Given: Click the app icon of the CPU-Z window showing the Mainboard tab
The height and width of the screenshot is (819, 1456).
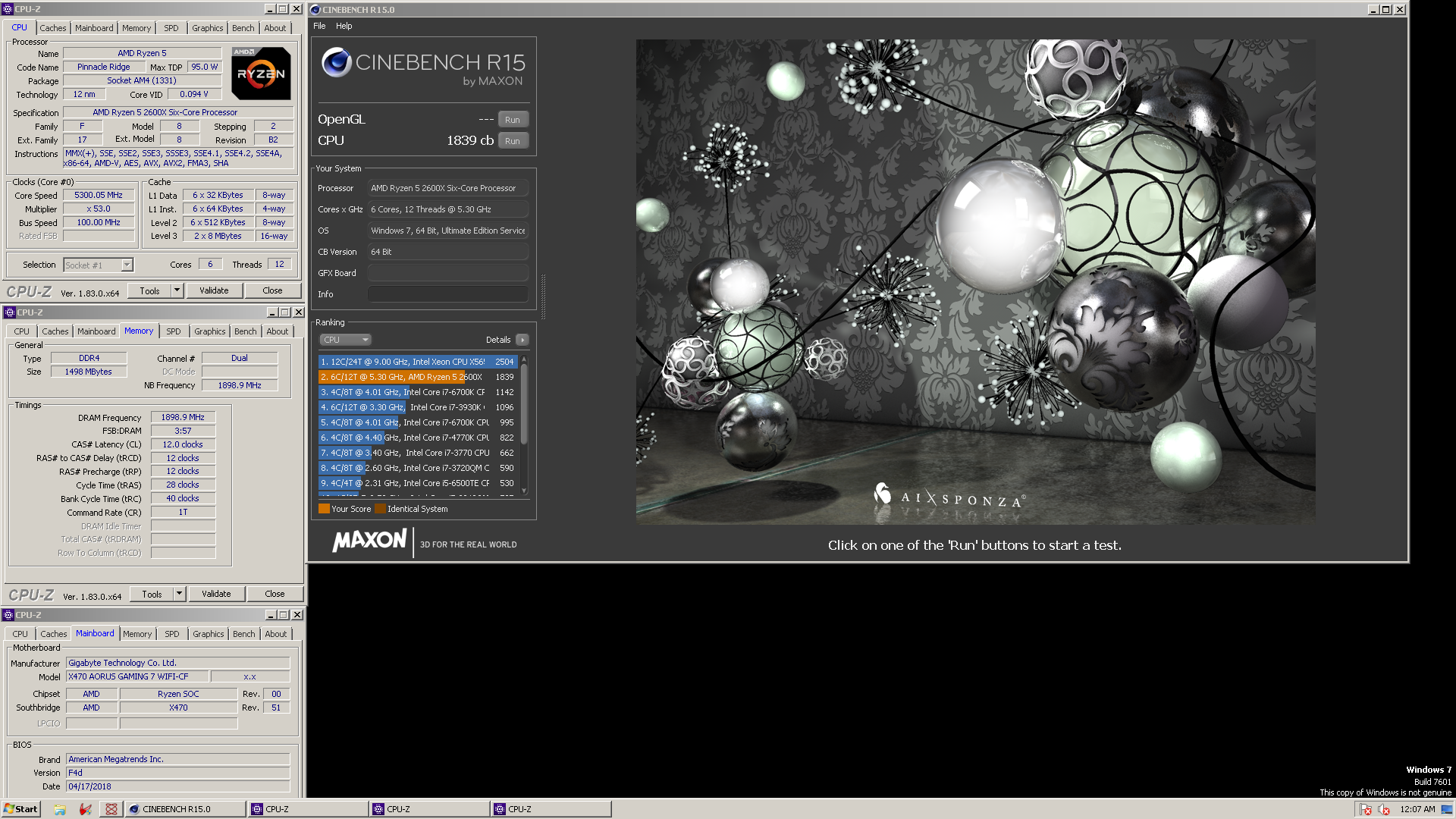Looking at the screenshot, I should [8, 615].
